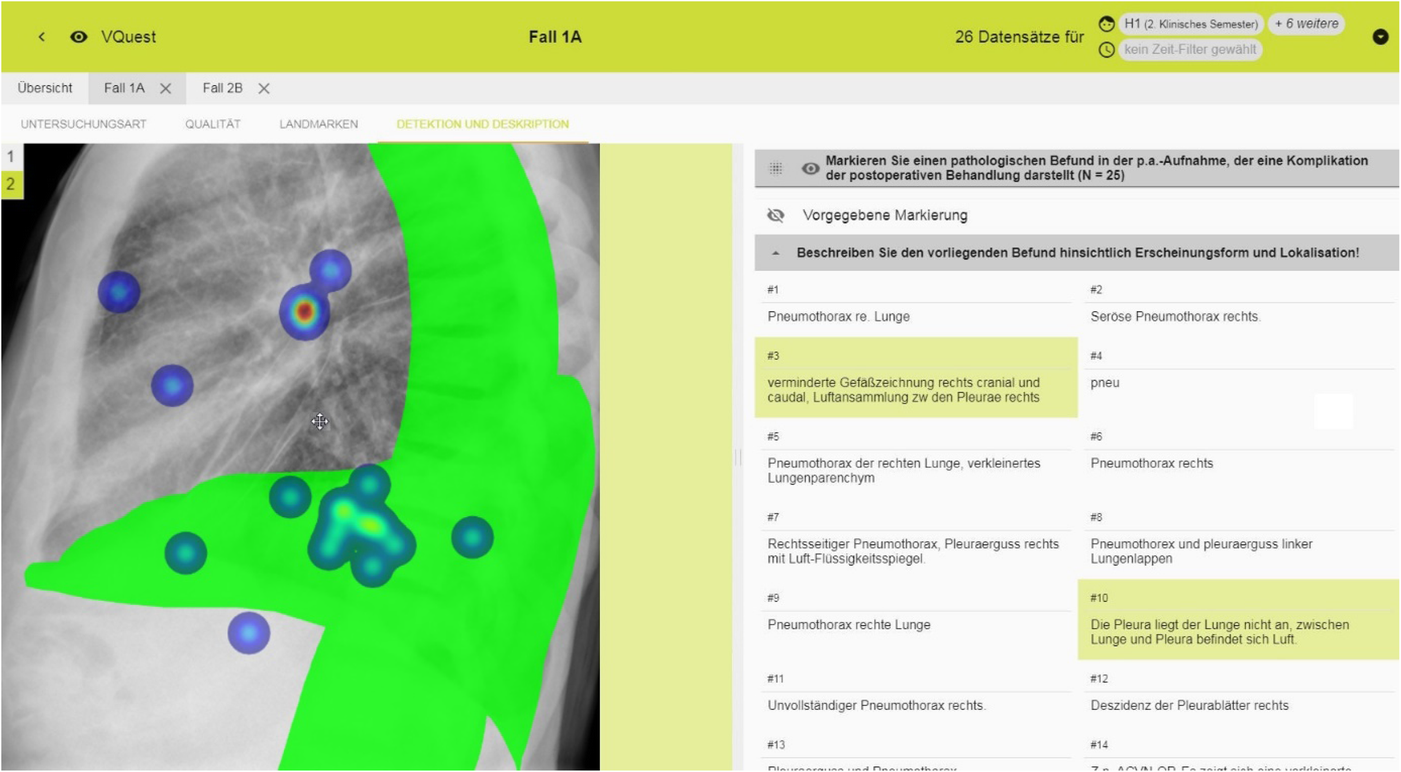
Task: Click the 'kein Zeit-Filter gewählt' chip
Action: pos(1190,49)
